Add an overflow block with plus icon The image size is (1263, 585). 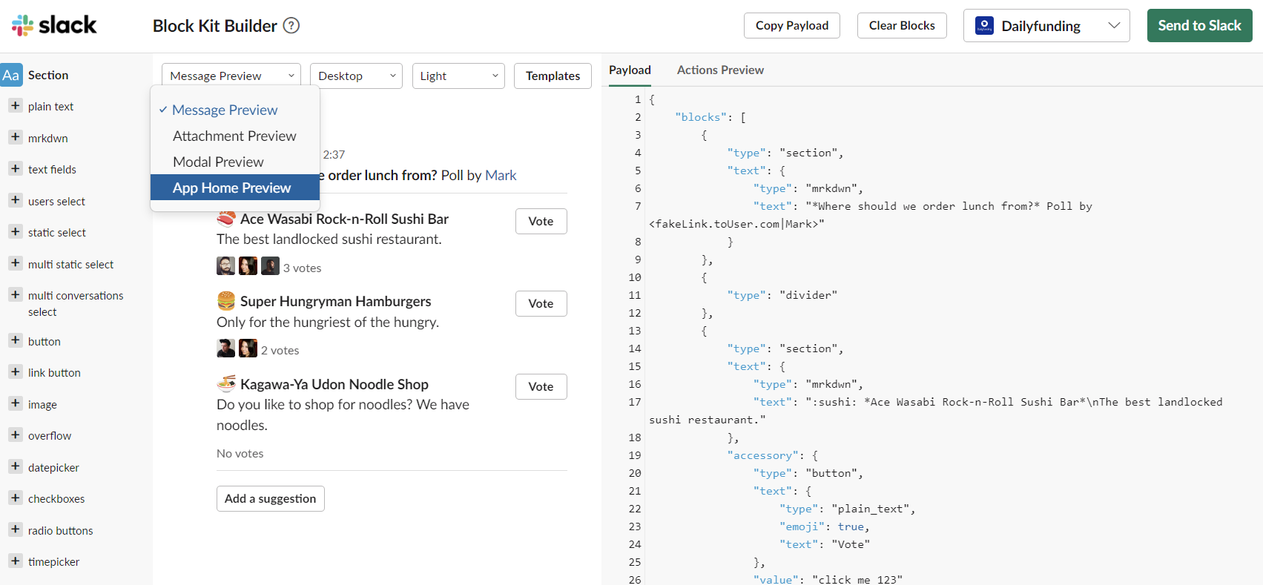[x=15, y=435]
